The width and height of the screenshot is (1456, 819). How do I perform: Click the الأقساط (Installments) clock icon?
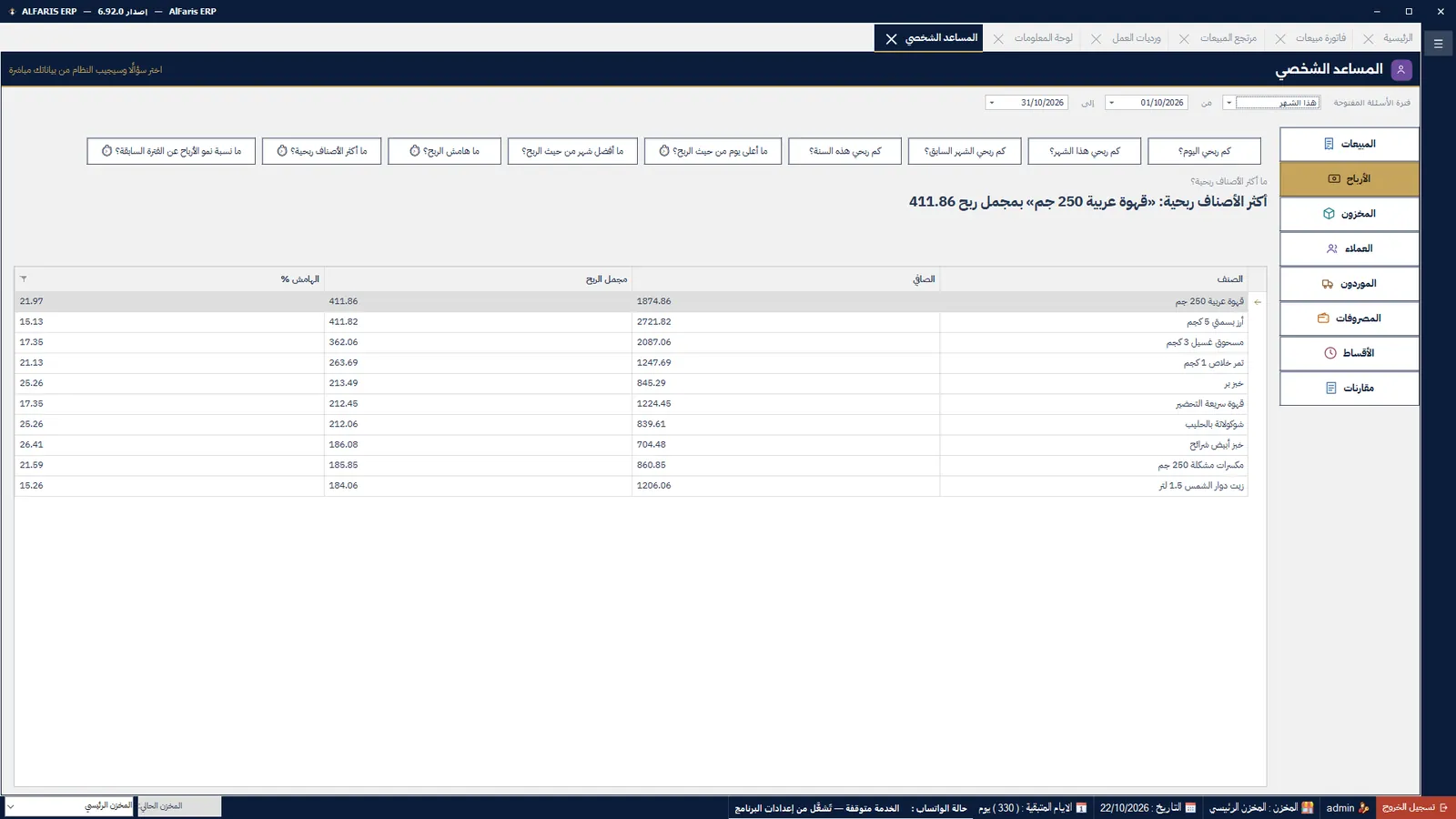(1330, 353)
